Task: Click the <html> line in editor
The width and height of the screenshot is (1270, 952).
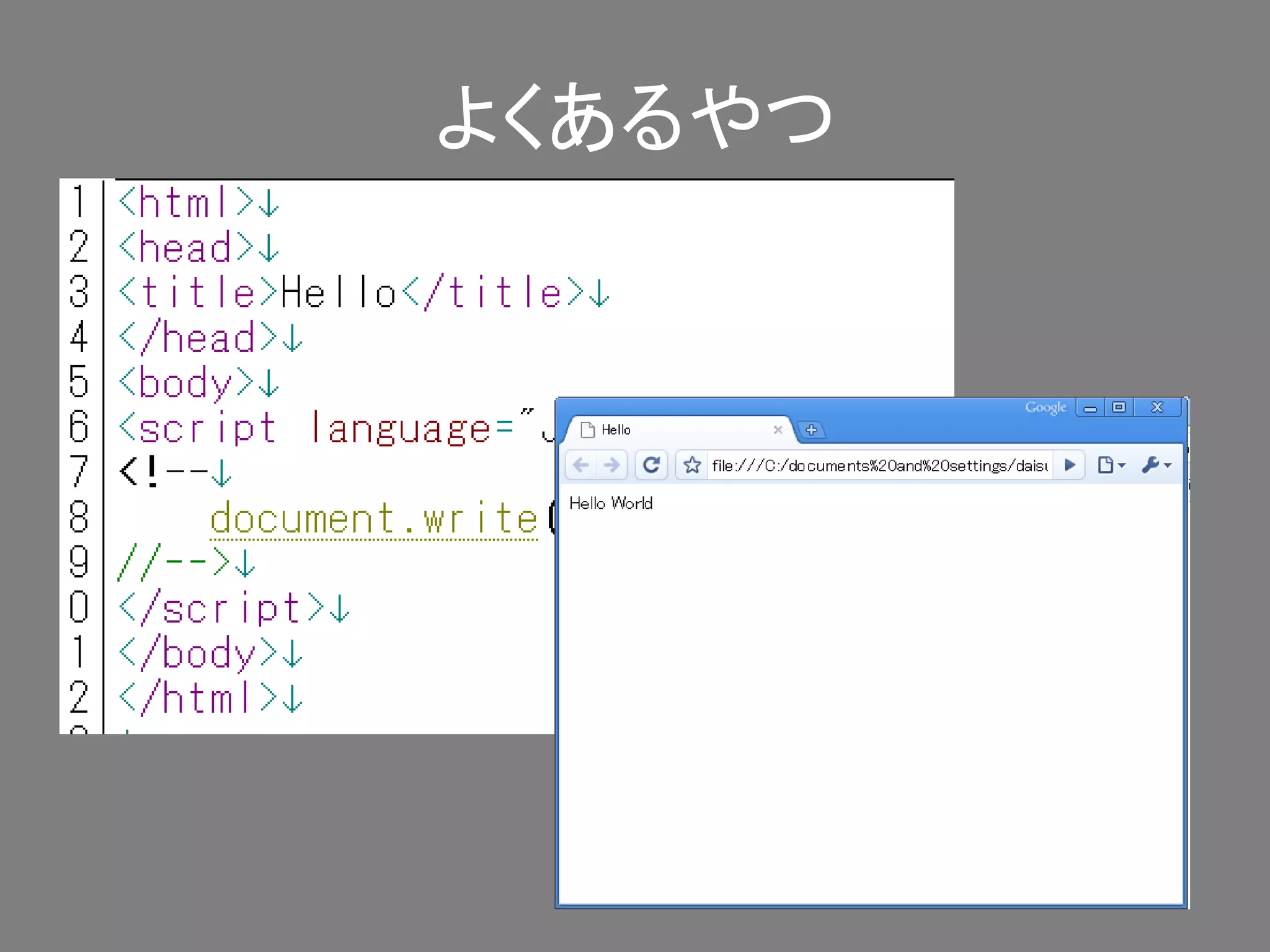Action: (199, 203)
